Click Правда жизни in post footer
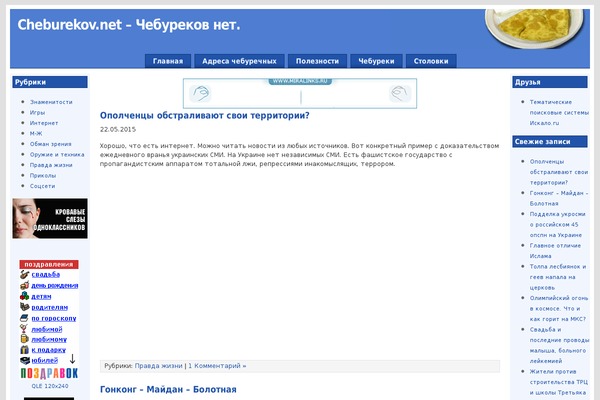This screenshot has height=400, width=600. (158, 366)
